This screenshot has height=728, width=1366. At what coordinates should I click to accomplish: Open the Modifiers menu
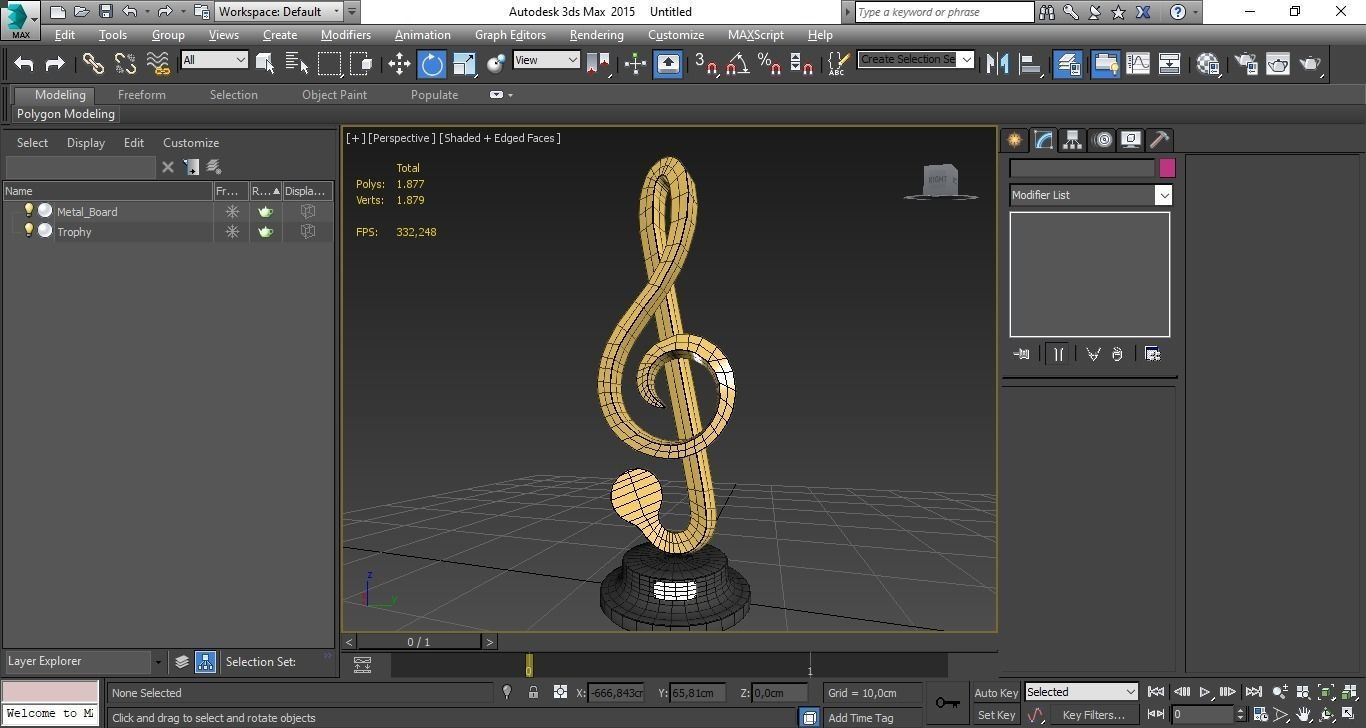point(346,35)
